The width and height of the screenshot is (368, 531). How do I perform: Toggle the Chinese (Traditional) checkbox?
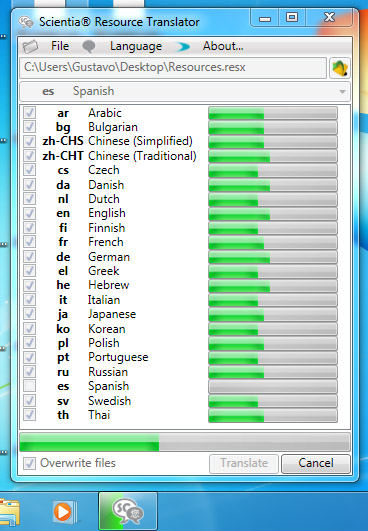point(29,155)
